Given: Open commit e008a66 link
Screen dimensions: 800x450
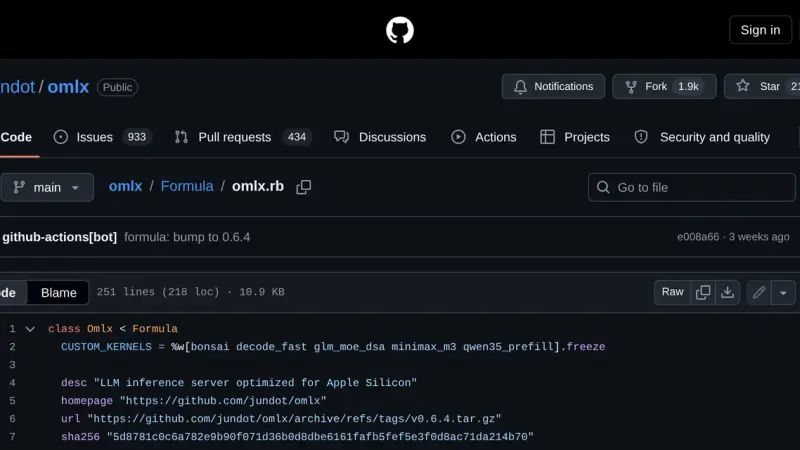Looking at the screenshot, I should [x=698, y=237].
